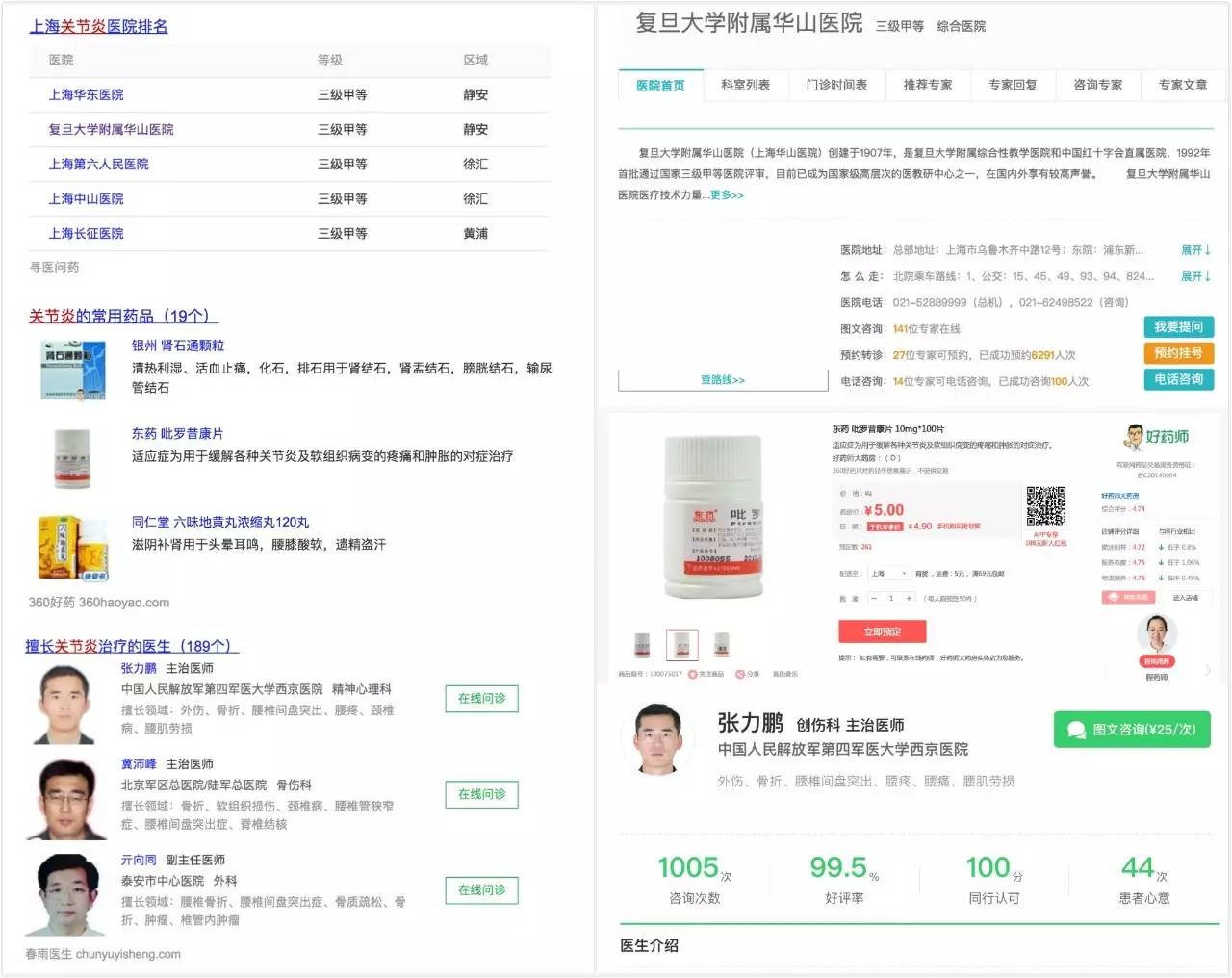This screenshot has width=1232, height=978.
Task: Click 在线问诊 for doctor 冀沛峰
Action: click(x=481, y=794)
